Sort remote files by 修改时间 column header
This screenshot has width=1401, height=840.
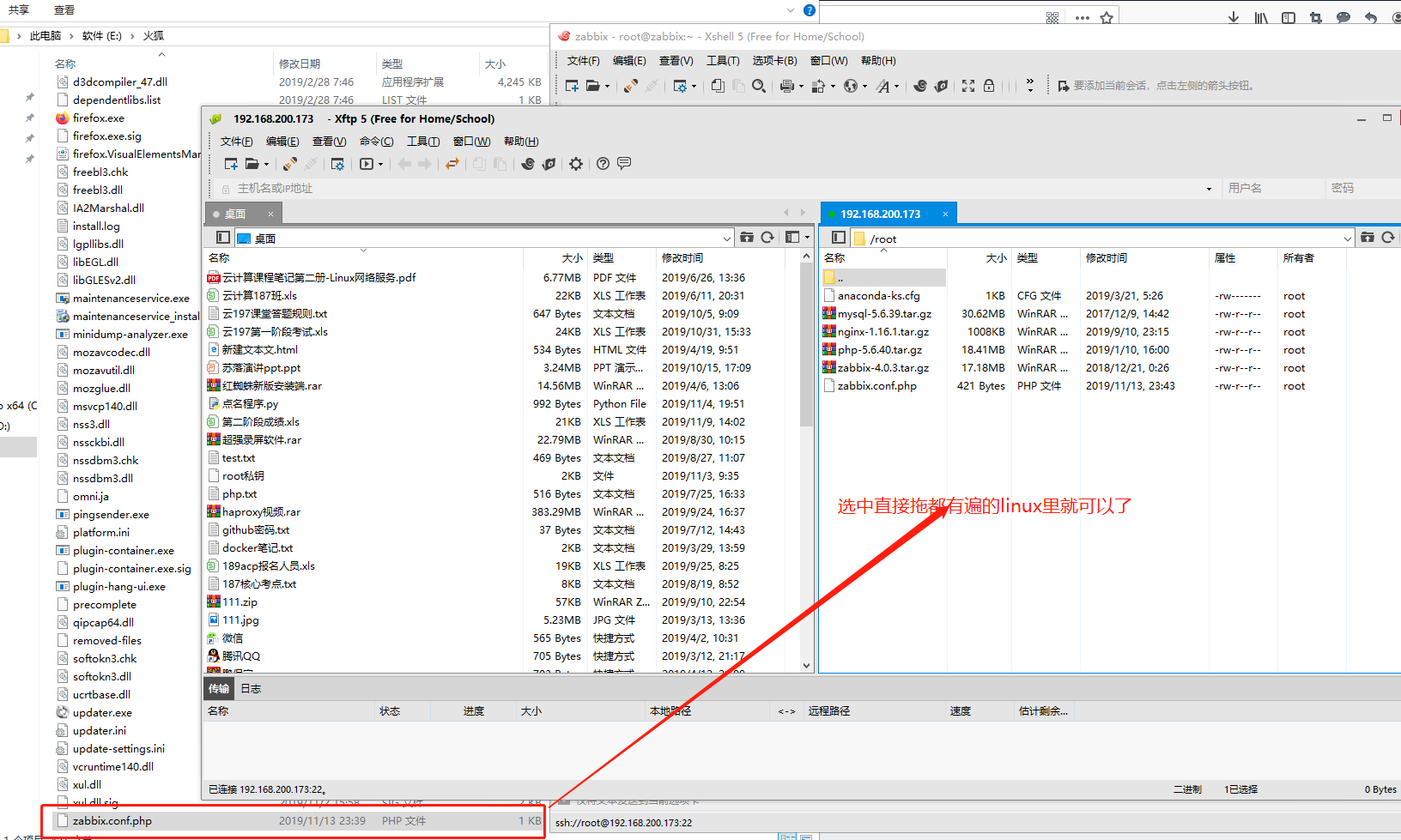click(1107, 257)
